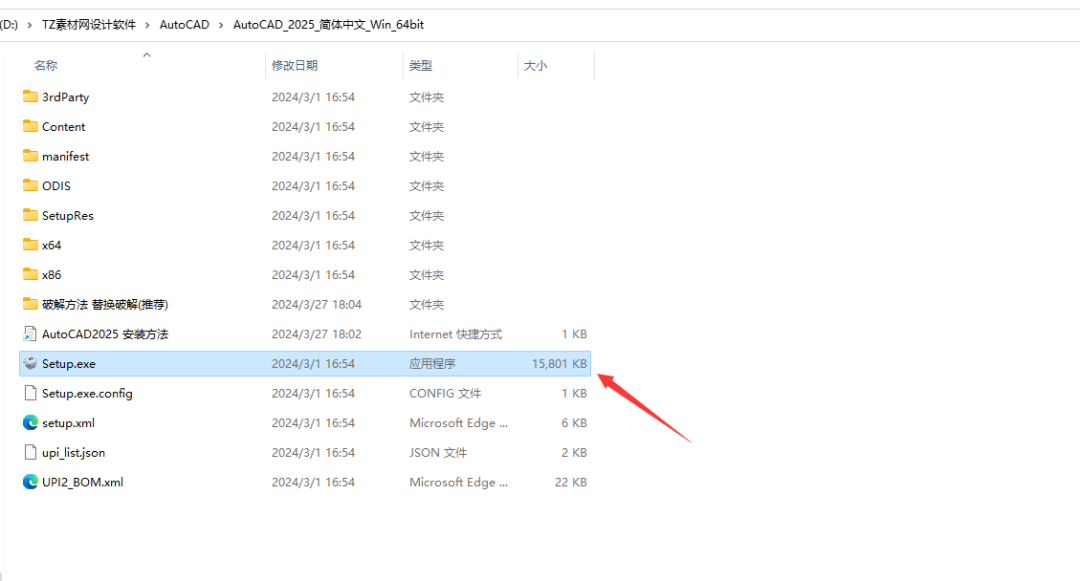
Task: Select the SetupRes folder name
Action: pos(68,215)
